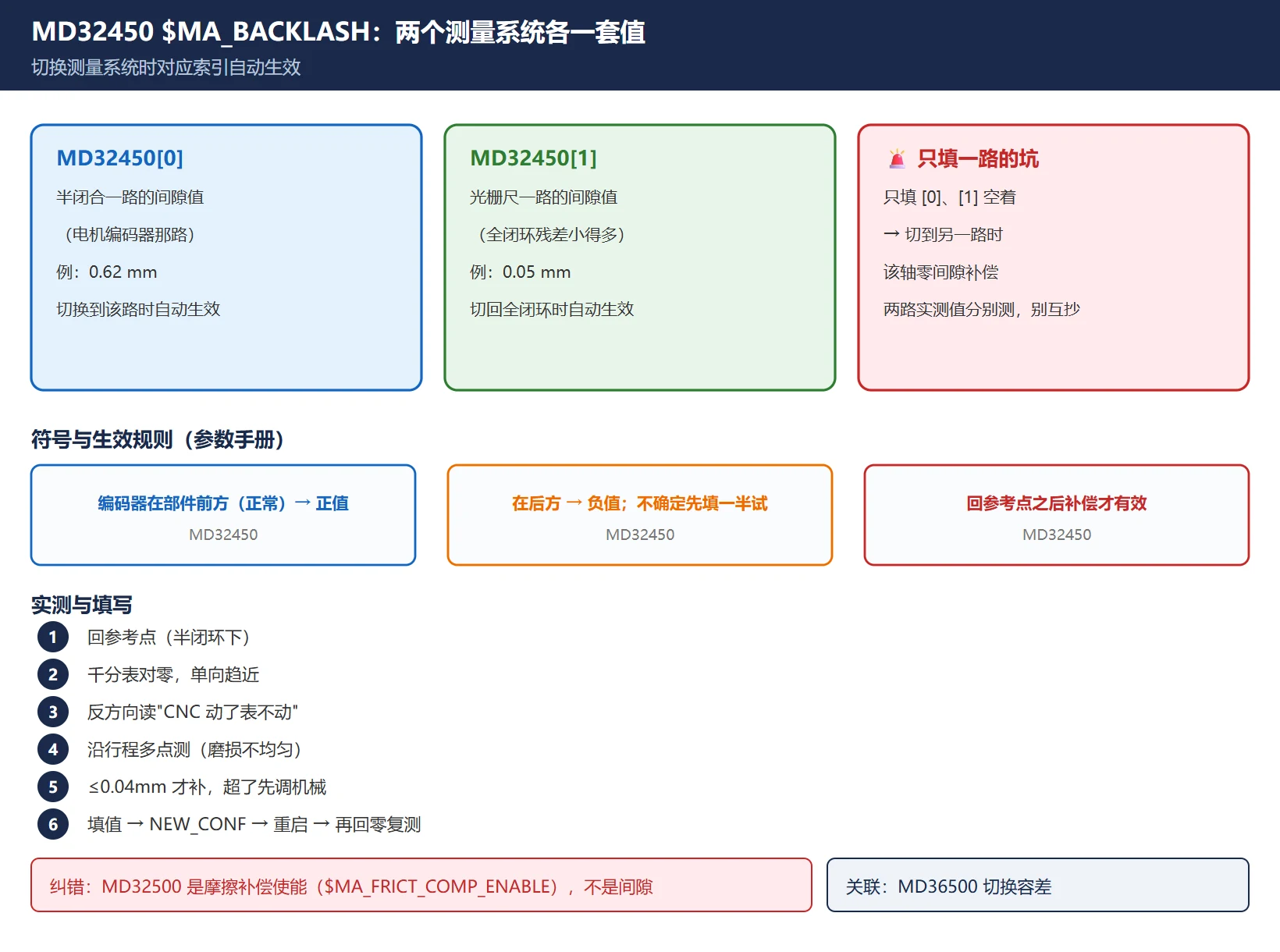Click the MD32450 label under the orange rule

(x=640, y=535)
